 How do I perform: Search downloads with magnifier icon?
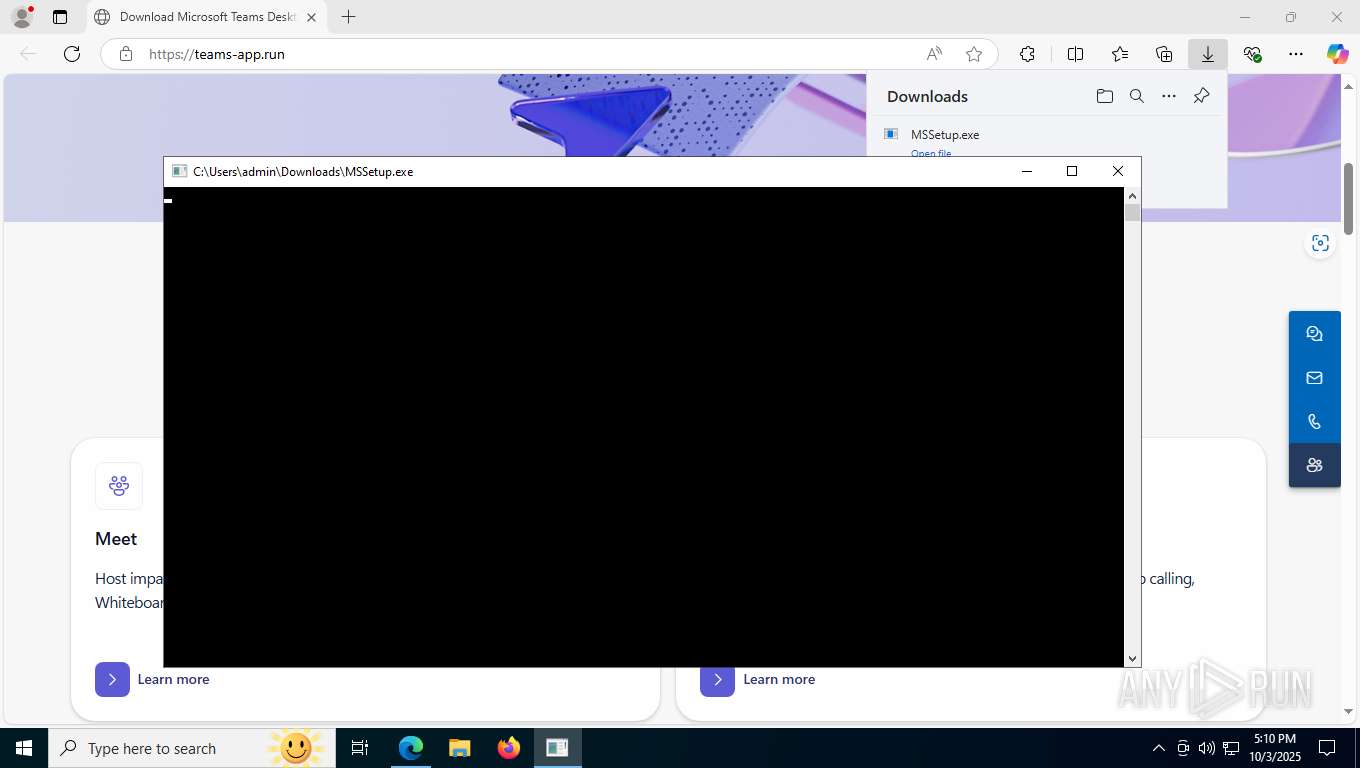[x=1137, y=96]
